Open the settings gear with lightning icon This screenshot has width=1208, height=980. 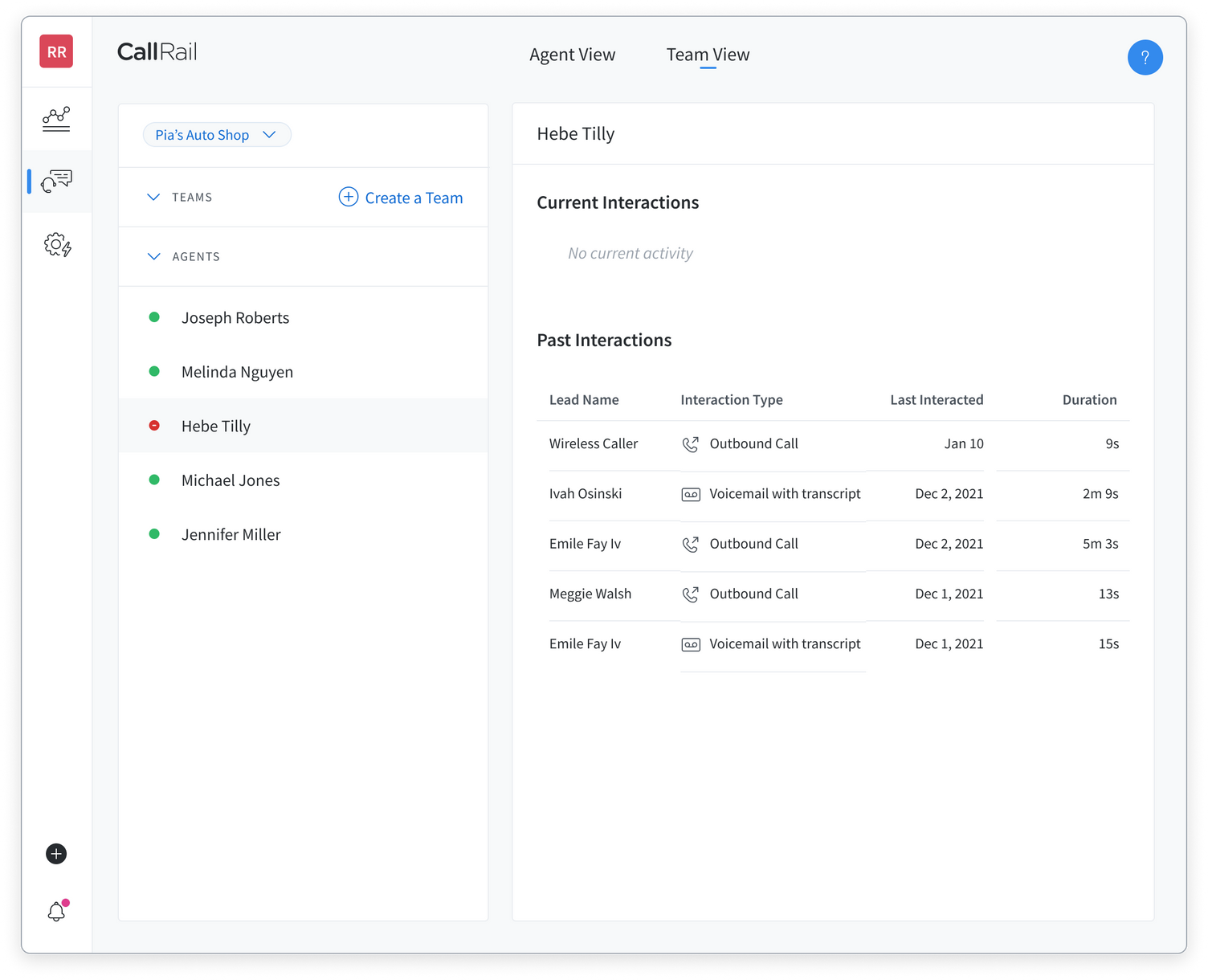pos(57,244)
